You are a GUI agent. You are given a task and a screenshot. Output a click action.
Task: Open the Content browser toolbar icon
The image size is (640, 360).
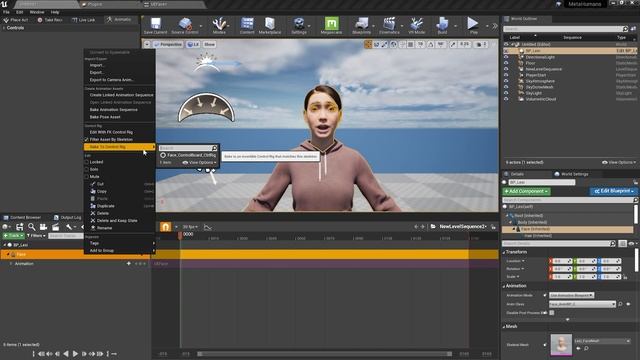247,24
